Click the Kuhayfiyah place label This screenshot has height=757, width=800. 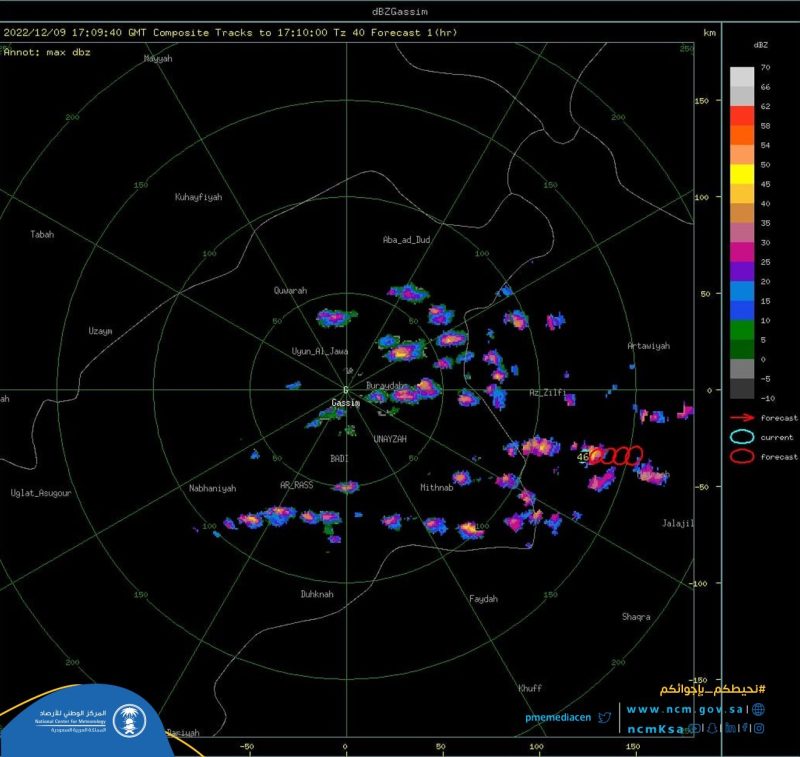[x=198, y=197]
